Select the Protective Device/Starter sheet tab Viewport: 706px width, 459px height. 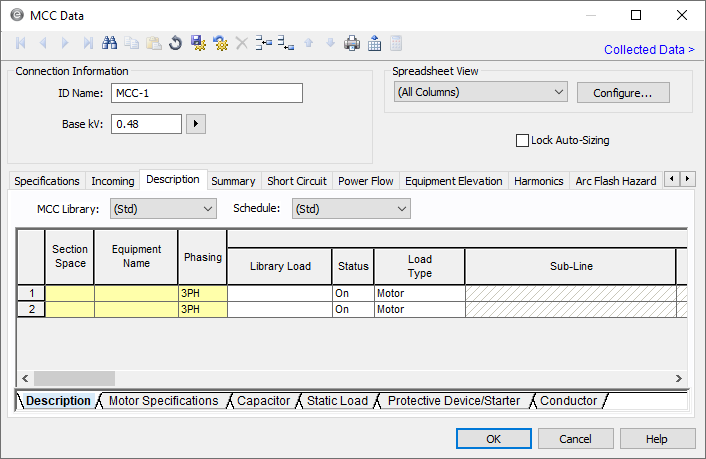[453, 401]
